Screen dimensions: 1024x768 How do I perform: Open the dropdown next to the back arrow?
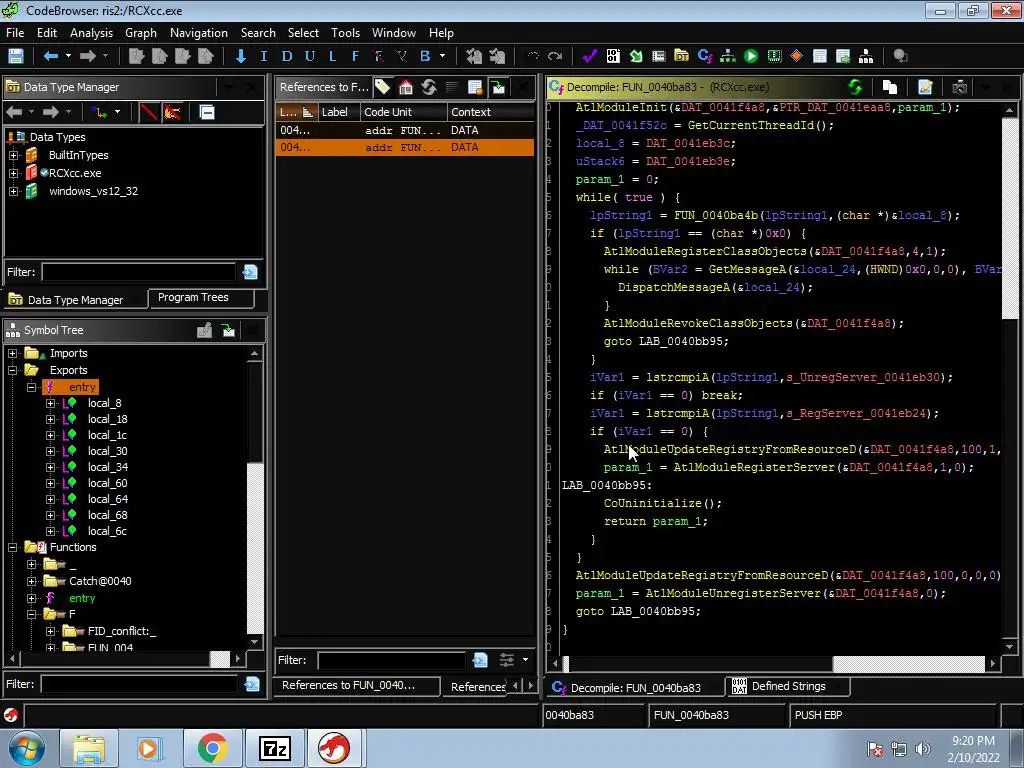pos(68,56)
